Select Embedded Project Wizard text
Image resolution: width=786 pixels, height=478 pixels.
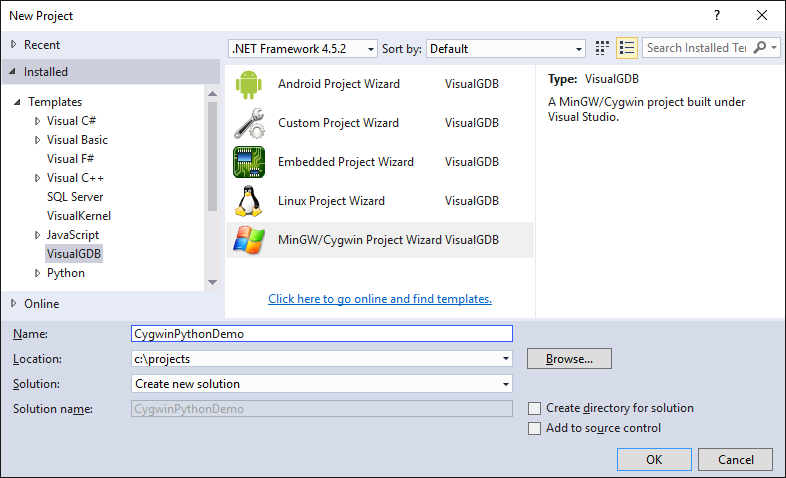click(x=346, y=162)
